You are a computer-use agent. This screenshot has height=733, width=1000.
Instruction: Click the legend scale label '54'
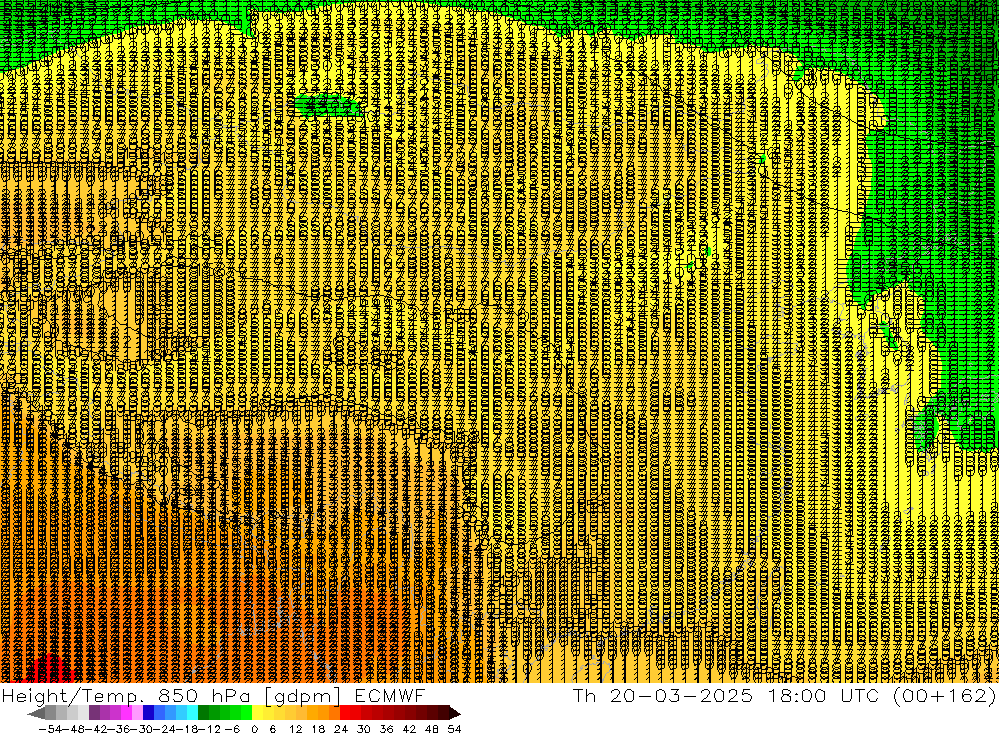tap(454, 729)
